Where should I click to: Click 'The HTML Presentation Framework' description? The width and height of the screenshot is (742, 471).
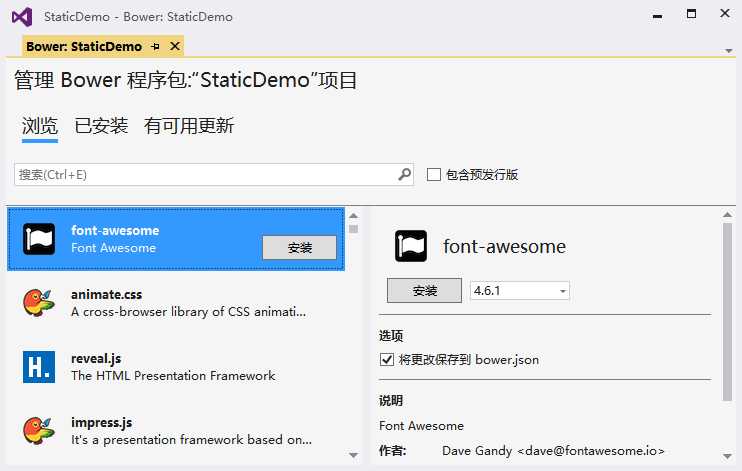click(x=173, y=376)
